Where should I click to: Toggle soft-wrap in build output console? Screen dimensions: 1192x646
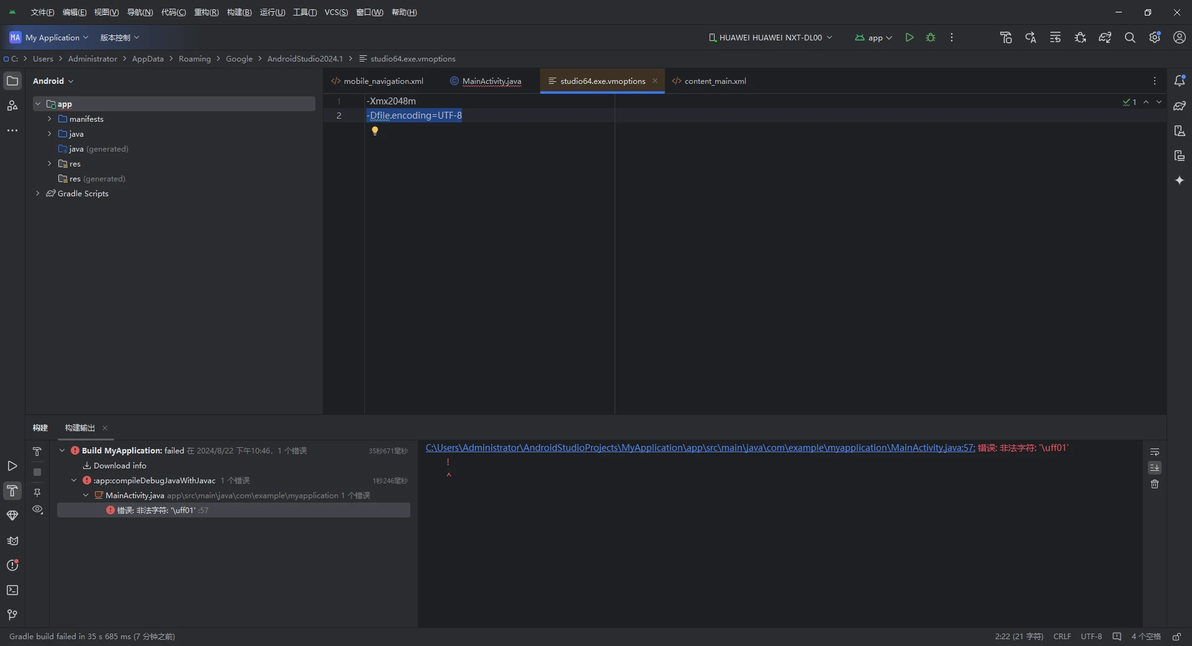click(x=1155, y=451)
